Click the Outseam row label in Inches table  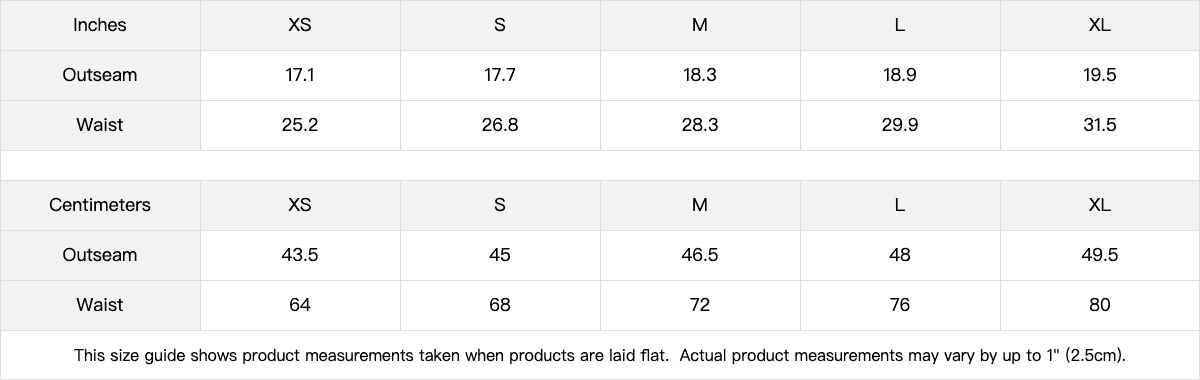pyautogui.click(x=100, y=75)
